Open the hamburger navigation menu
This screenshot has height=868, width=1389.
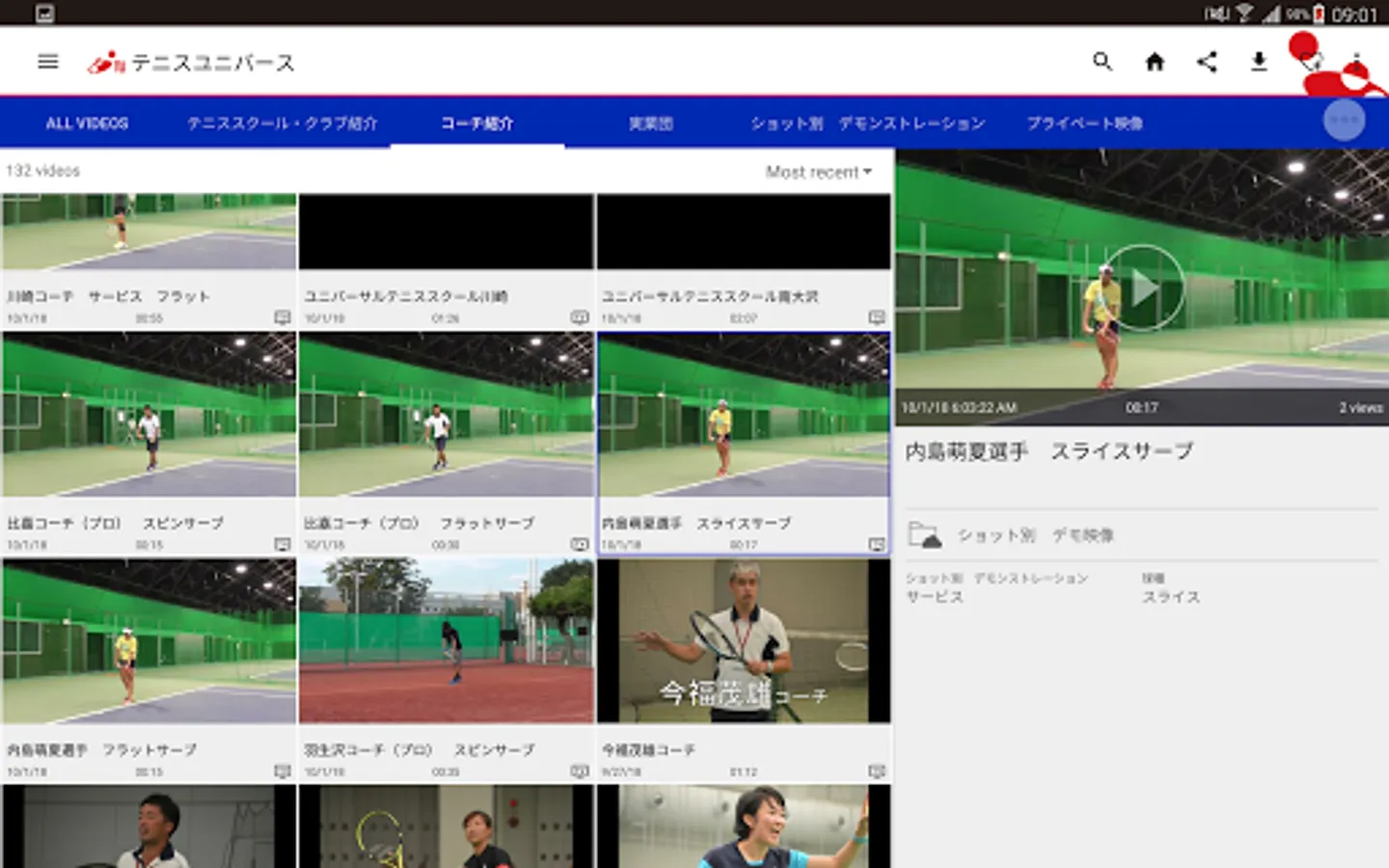point(48,62)
